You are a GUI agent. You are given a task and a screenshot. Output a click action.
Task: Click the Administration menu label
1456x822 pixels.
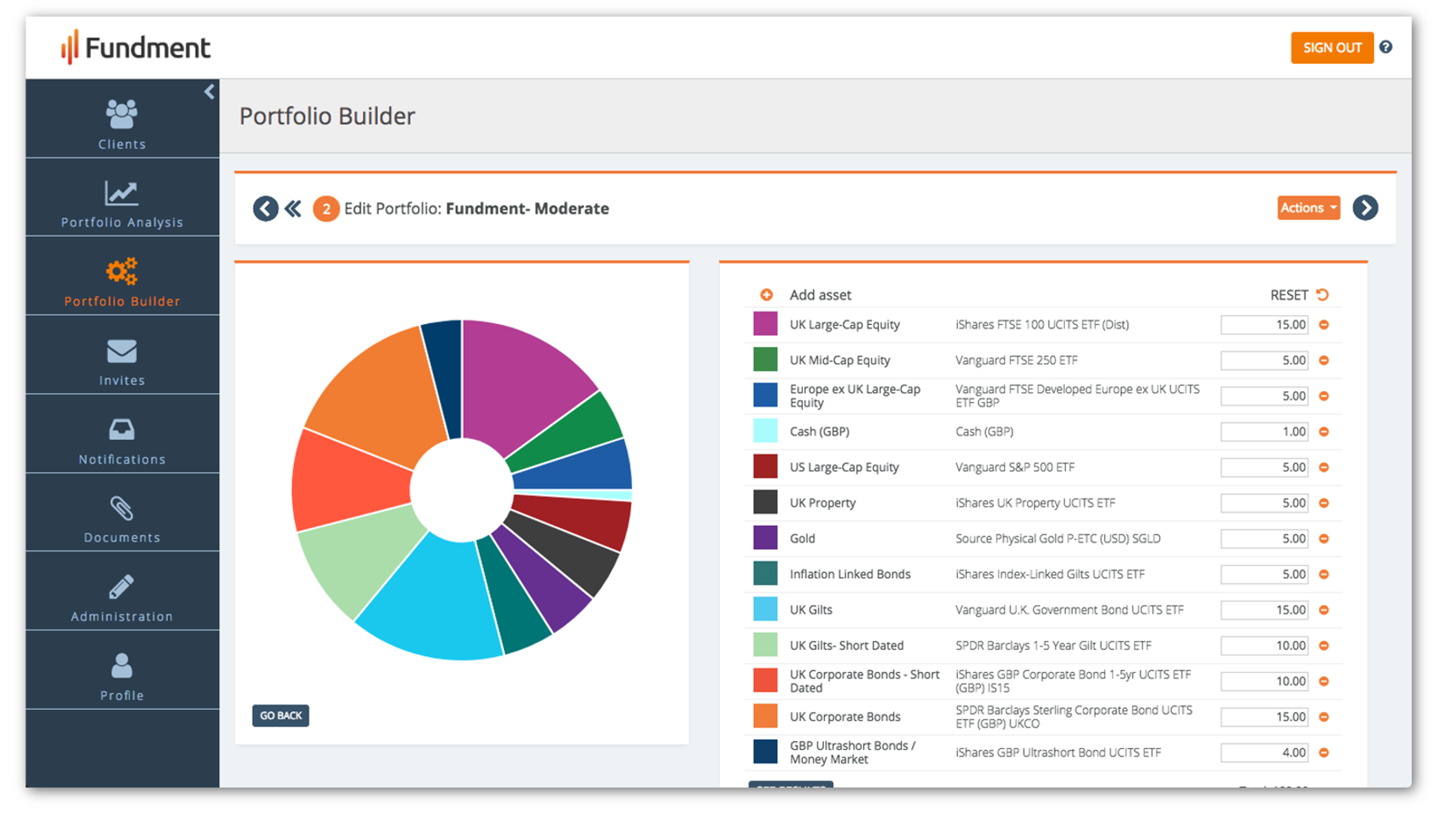122,617
